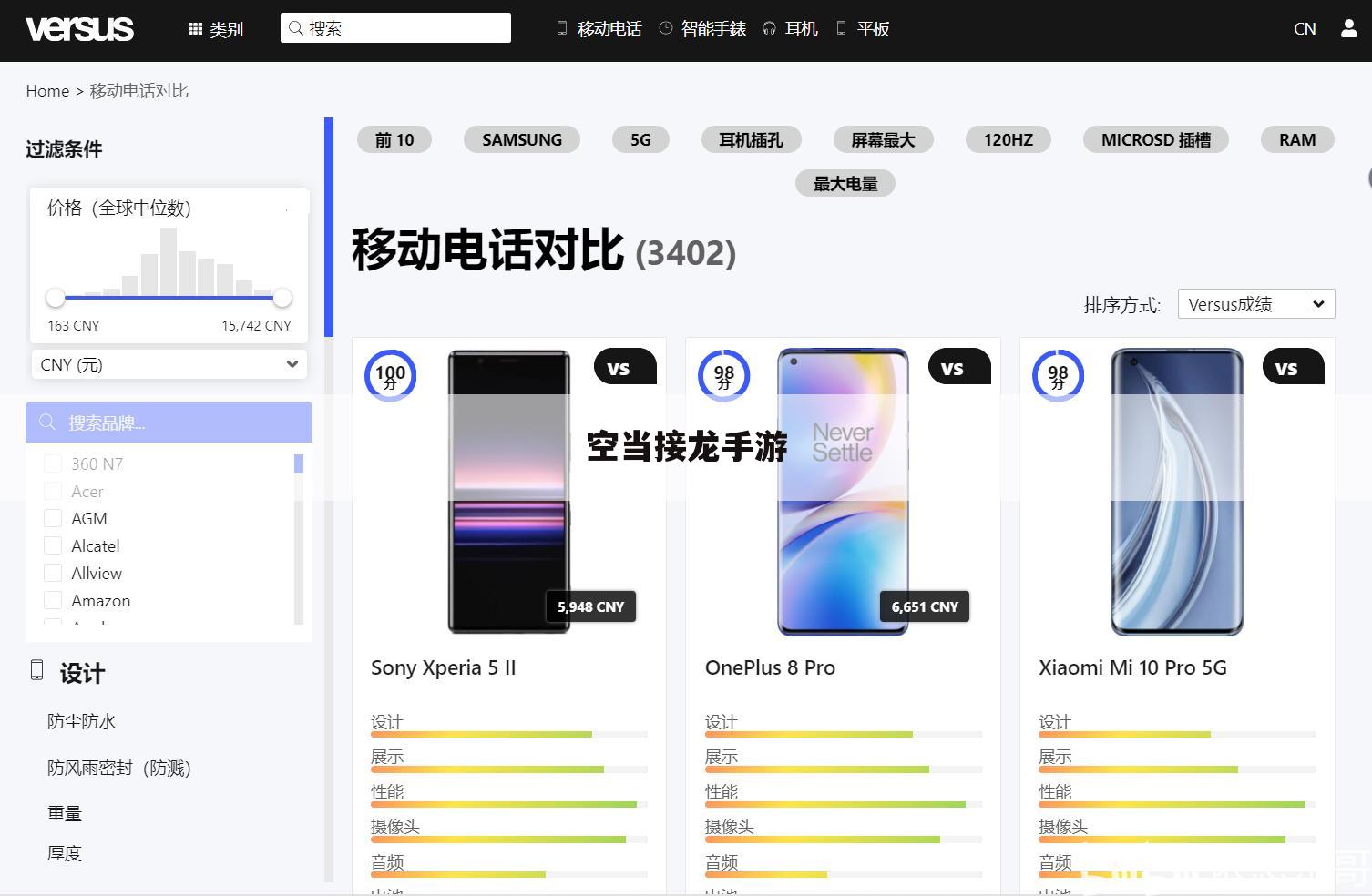Expand the 防尘防水 filter
1372x896 pixels.
pos(81,722)
